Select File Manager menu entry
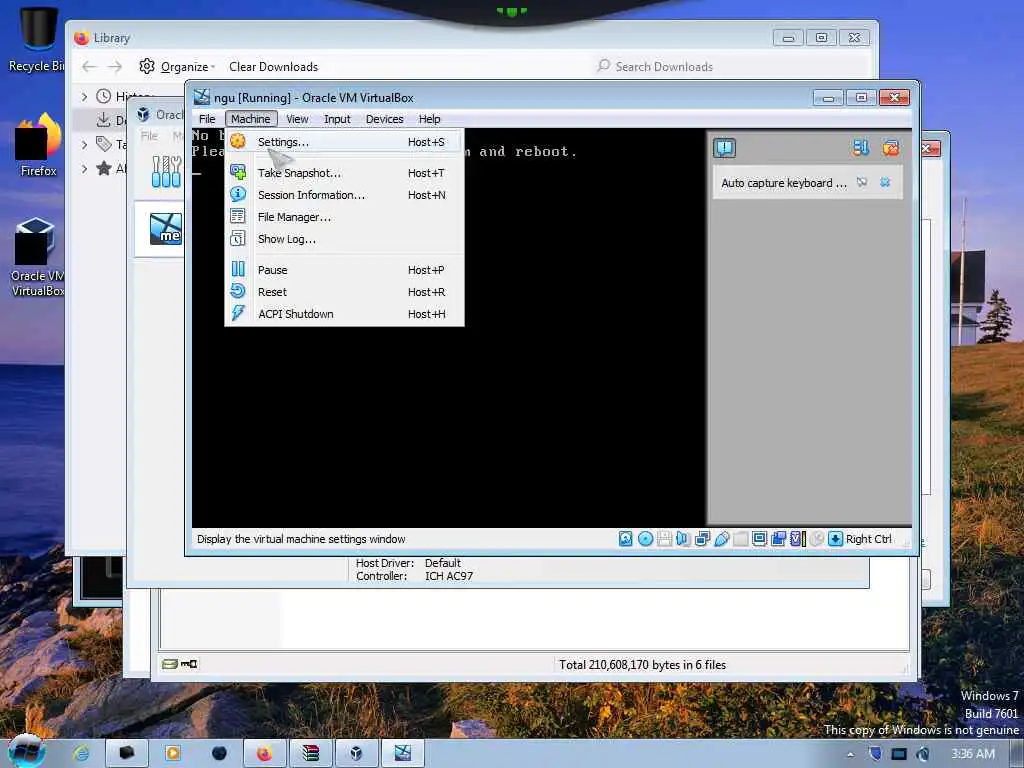 pyautogui.click(x=344, y=217)
